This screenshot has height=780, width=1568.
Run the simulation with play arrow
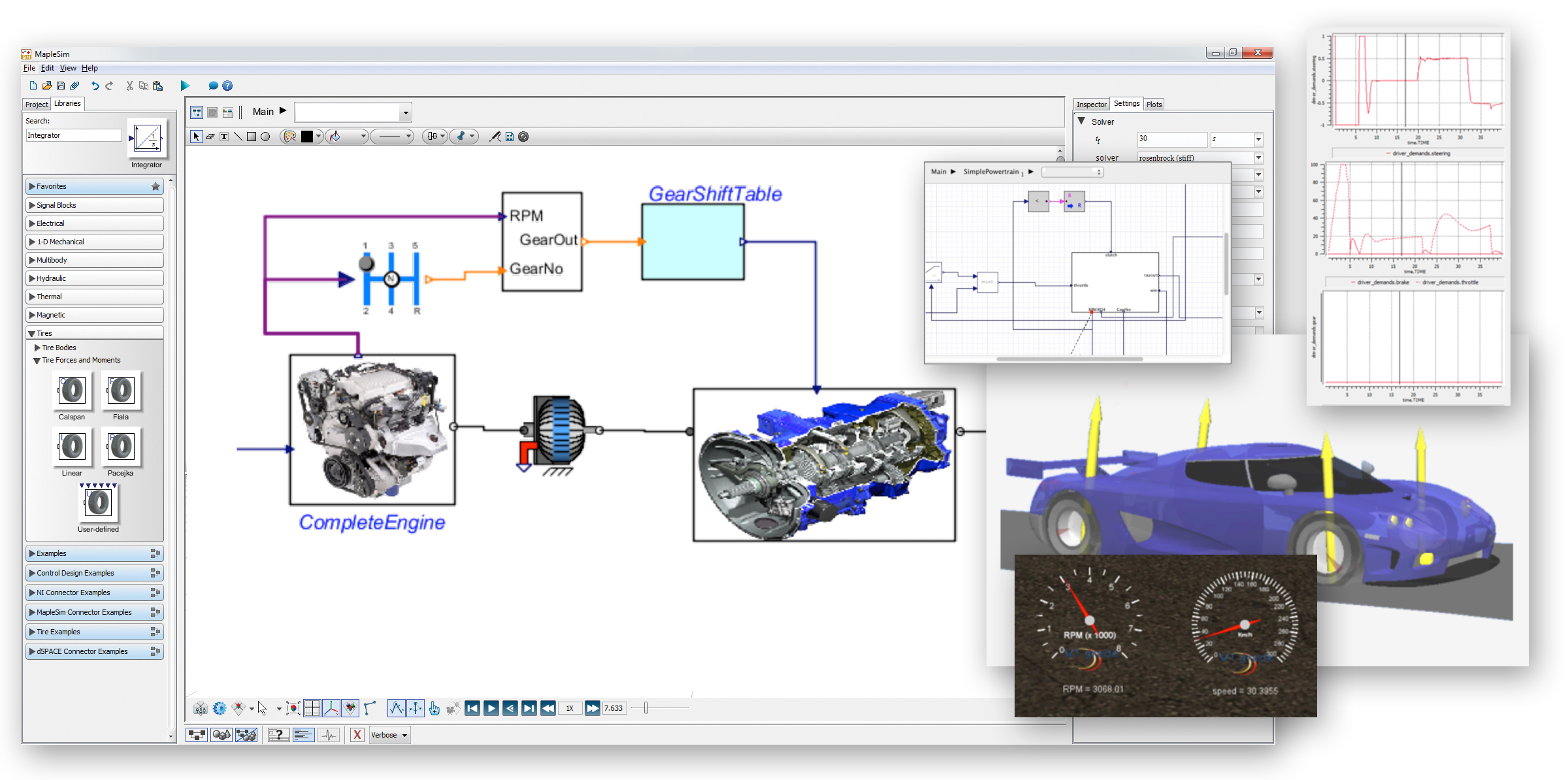[x=185, y=86]
